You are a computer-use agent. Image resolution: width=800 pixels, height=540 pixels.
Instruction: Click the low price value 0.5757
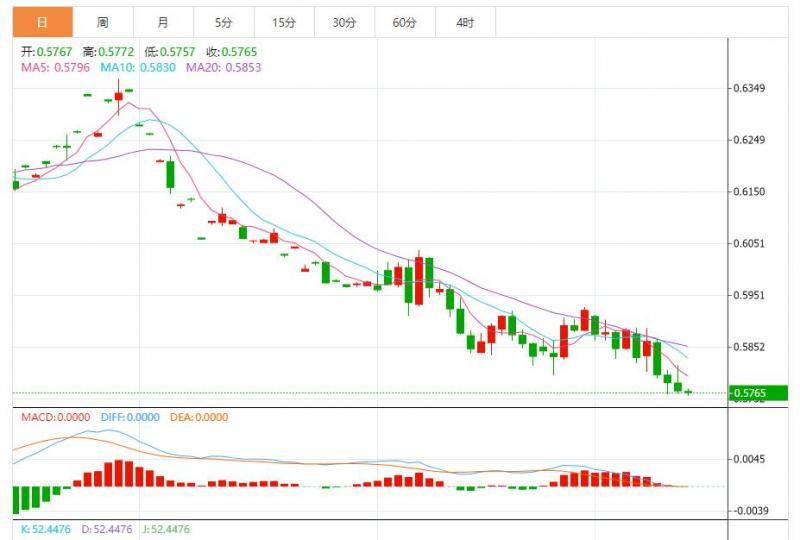coord(178,52)
